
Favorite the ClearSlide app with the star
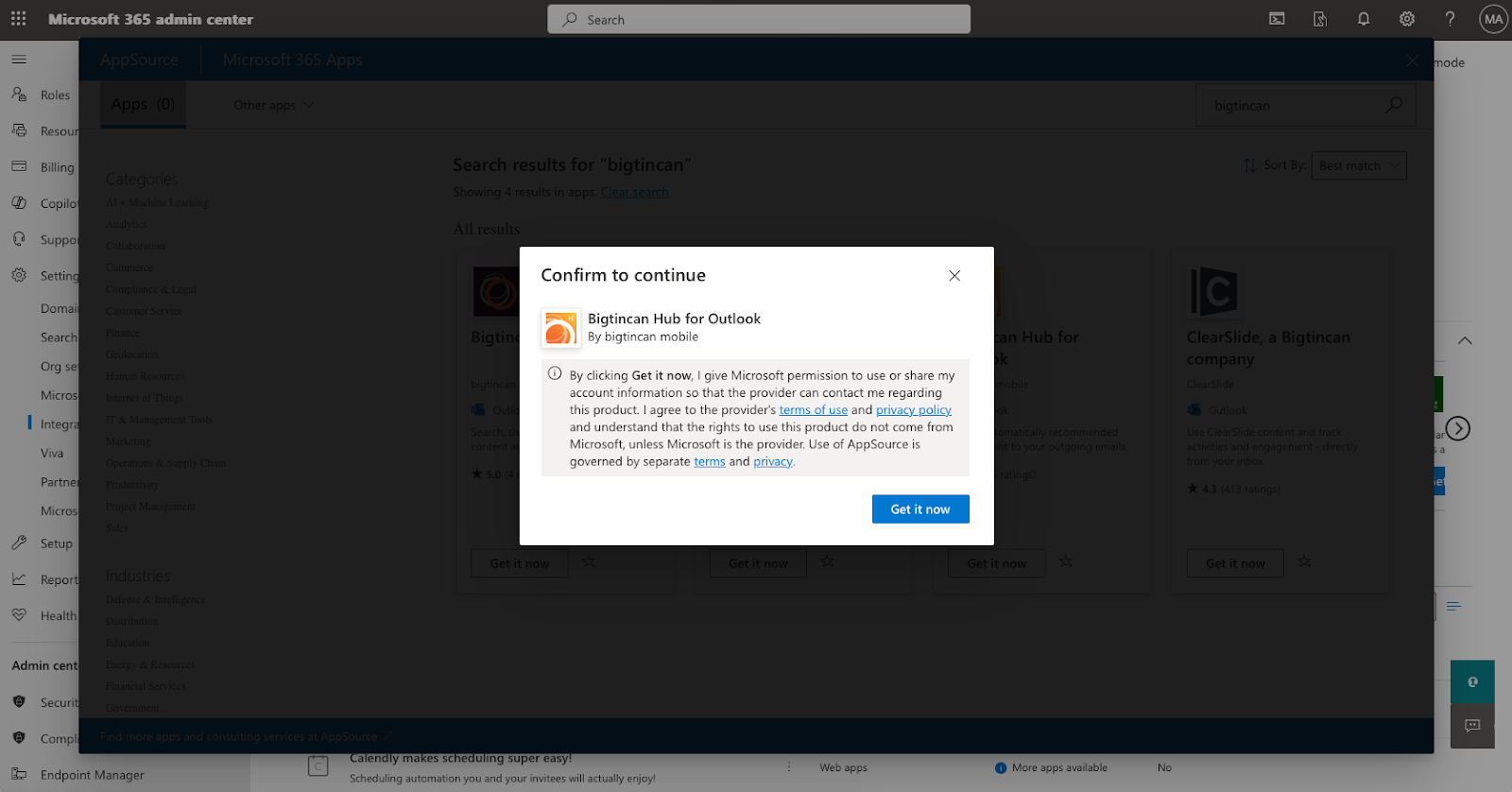1305,561
